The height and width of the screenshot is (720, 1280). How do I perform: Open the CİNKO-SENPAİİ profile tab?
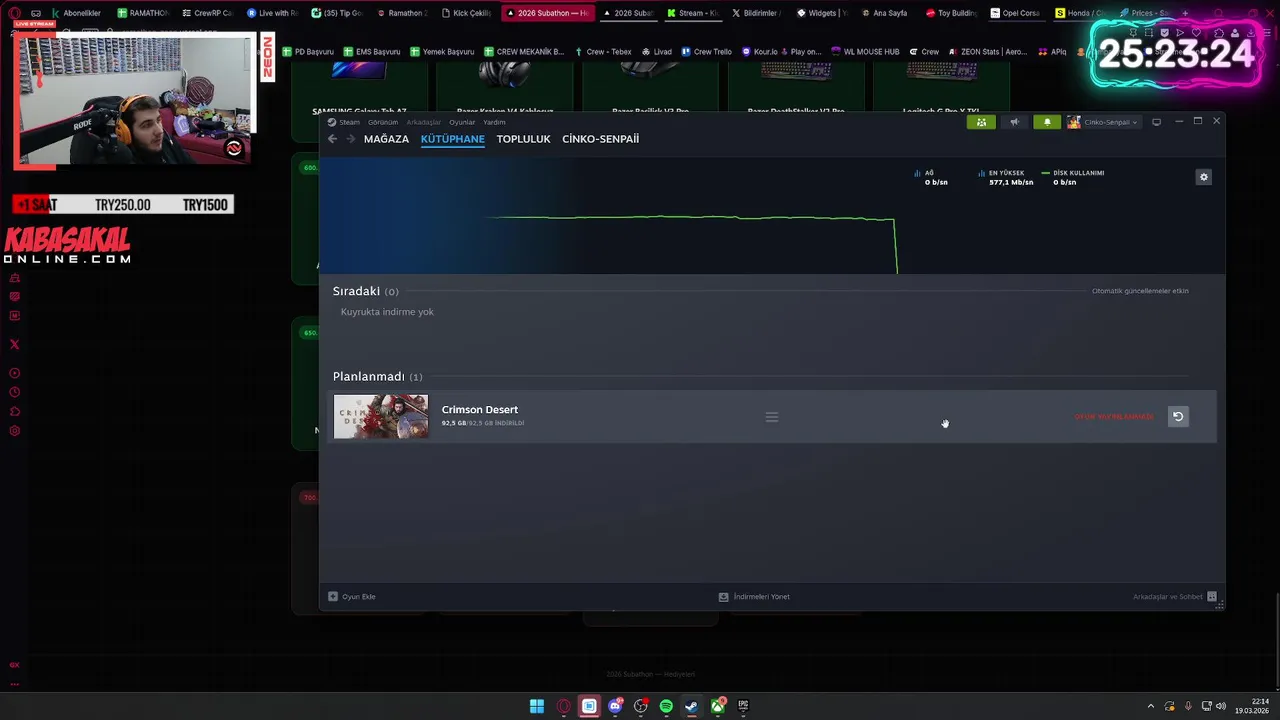600,139
